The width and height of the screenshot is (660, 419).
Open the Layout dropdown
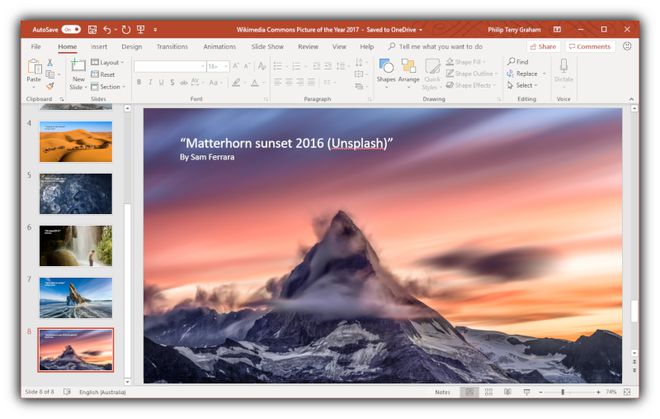108,62
